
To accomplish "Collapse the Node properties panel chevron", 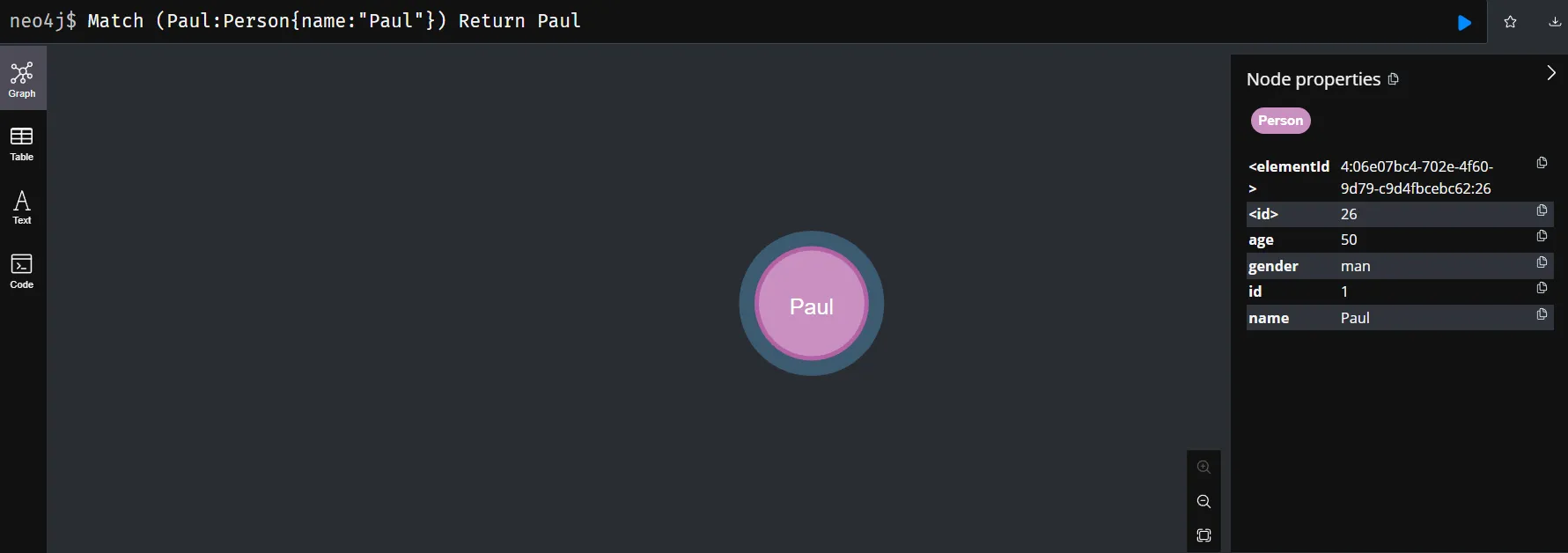I will 1550,73.
